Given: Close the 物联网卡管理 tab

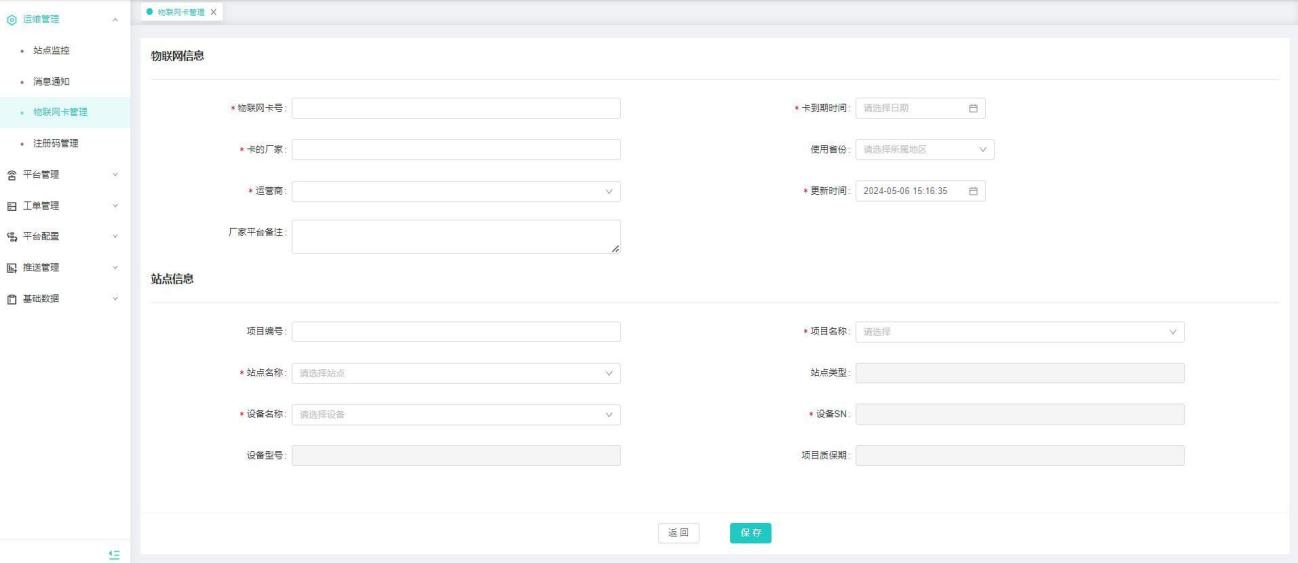Looking at the screenshot, I should click(x=213, y=11).
